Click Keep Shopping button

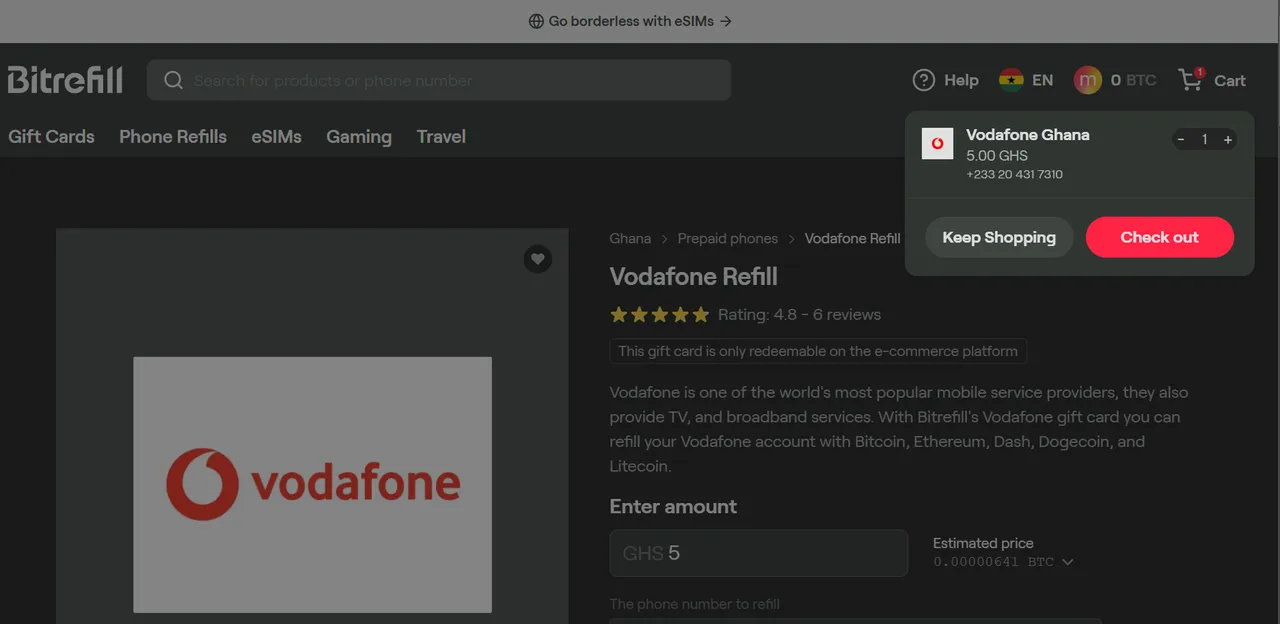tap(999, 237)
